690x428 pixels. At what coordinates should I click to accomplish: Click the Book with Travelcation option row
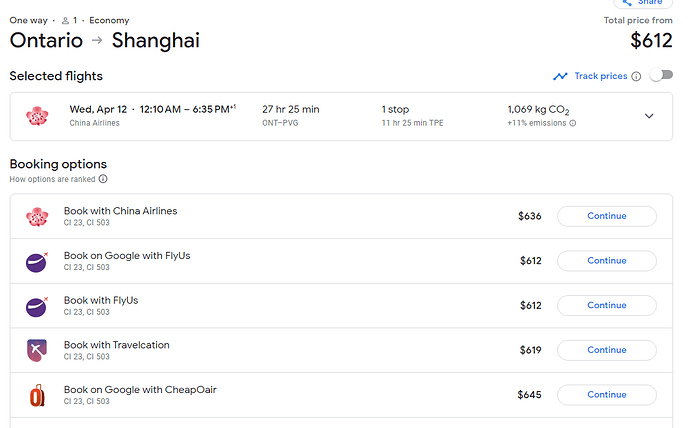pyautogui.click(x=117, y=345)
